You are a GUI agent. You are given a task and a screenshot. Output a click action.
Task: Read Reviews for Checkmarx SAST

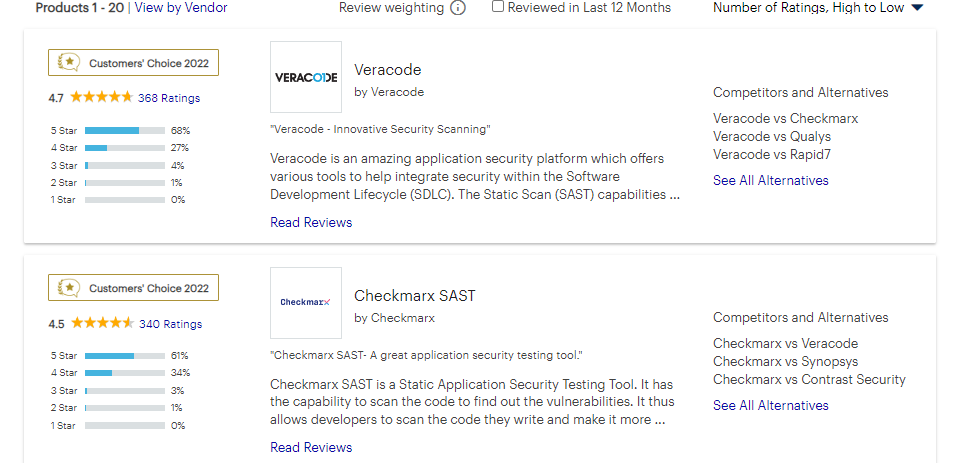click(x=311, y=447)
